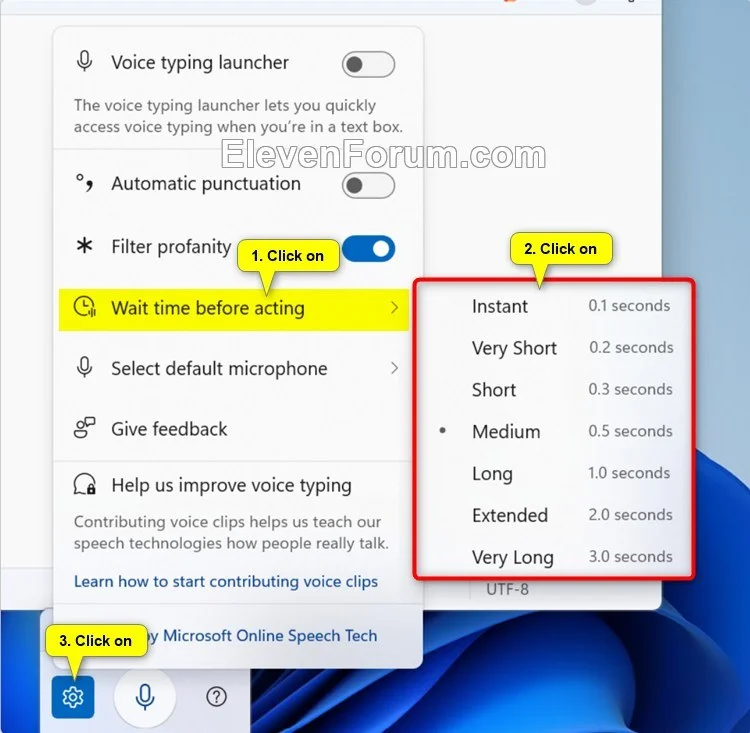
Task: Click the settings gear icon
Action: [73, 697]
